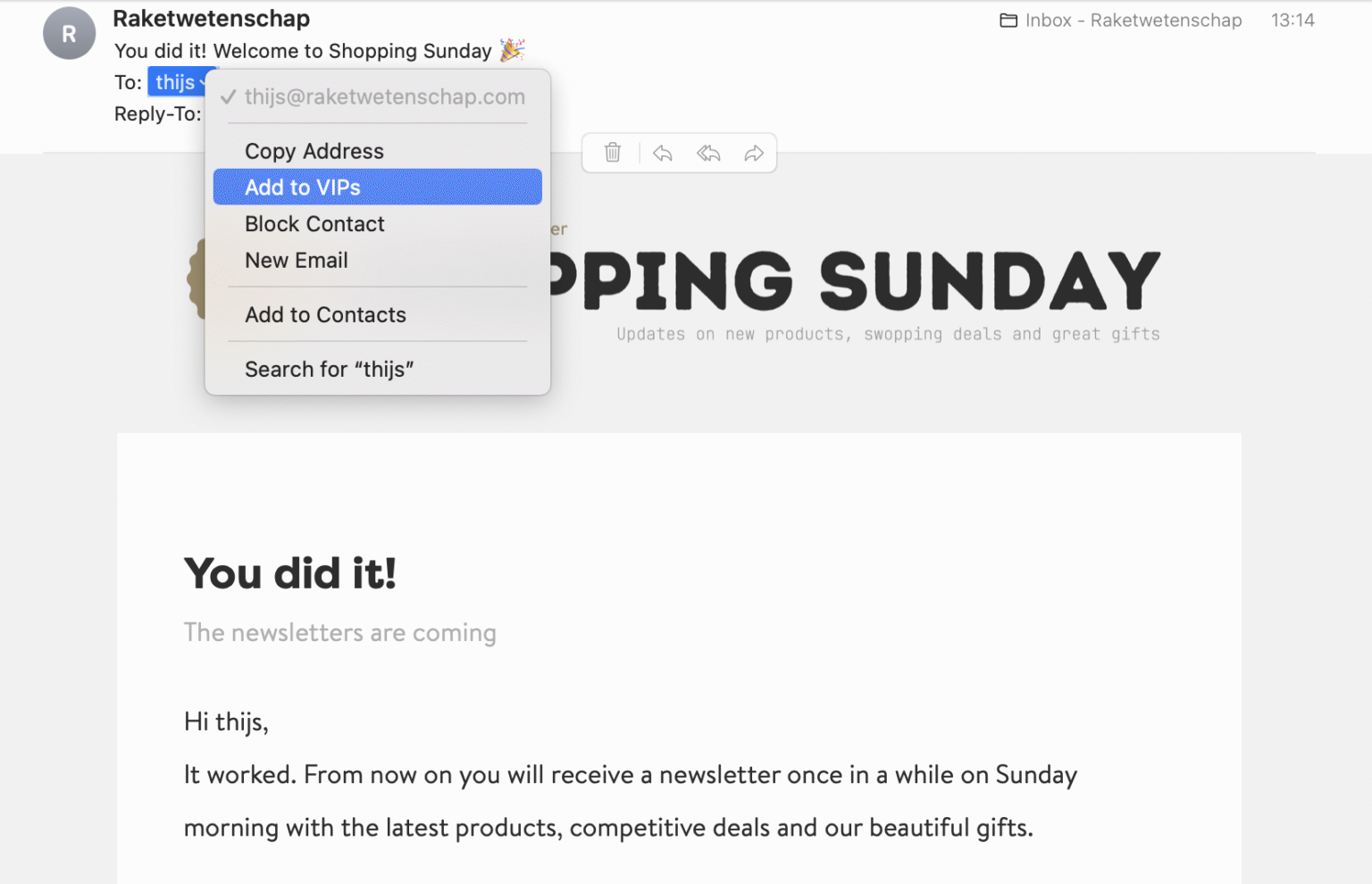Click the "You did it!" heading

click(x=289, y=573)
